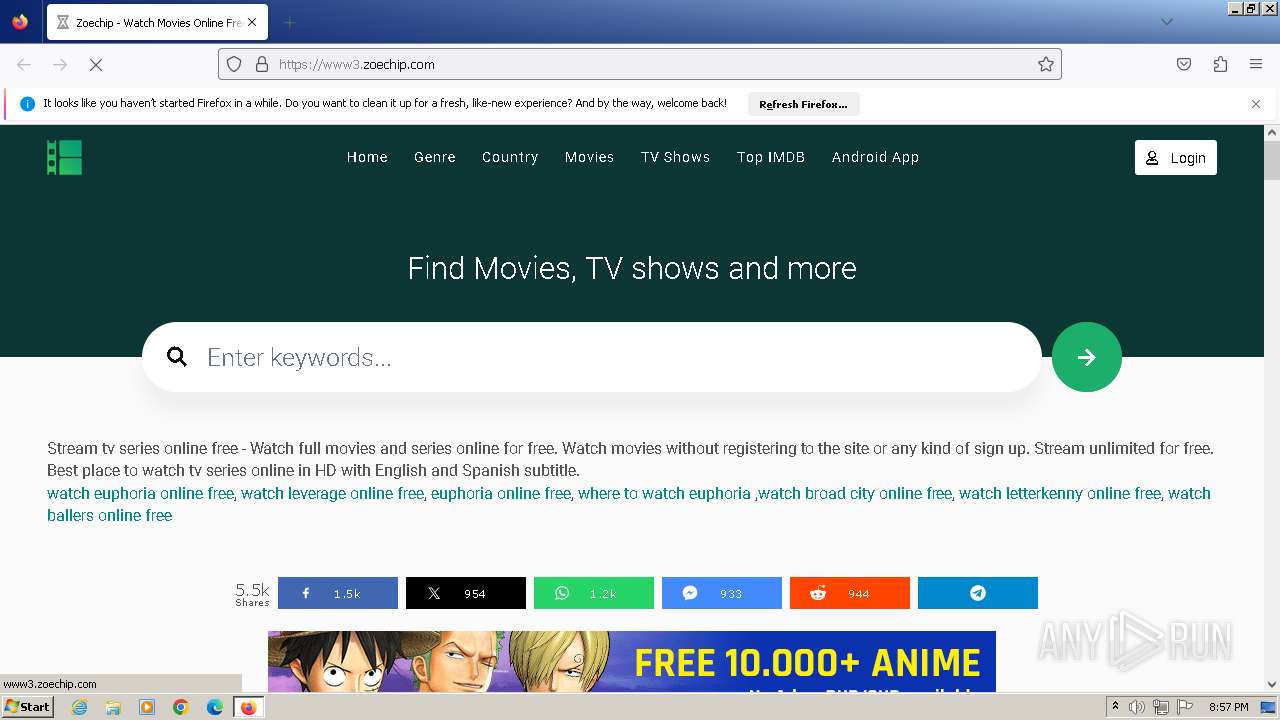Go to the Movies section
1280x720 pixels.
tap(589, 157)
